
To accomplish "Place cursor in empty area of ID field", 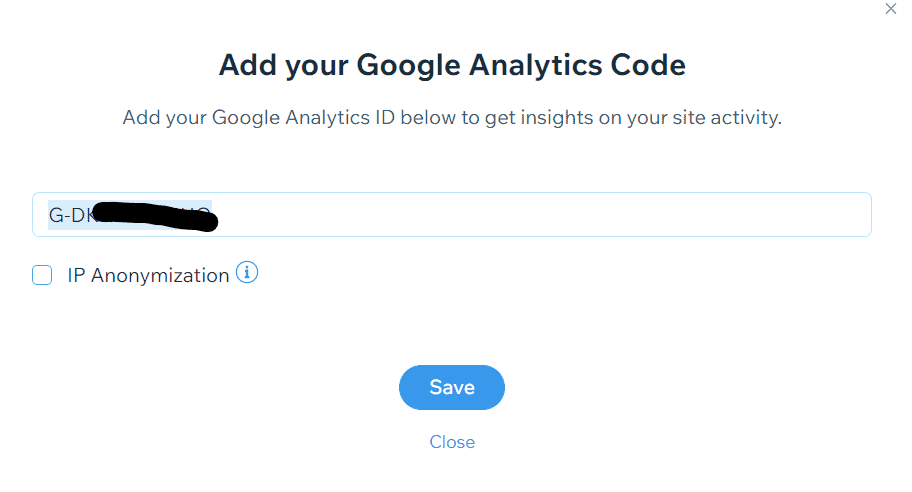I will (541, 215).
